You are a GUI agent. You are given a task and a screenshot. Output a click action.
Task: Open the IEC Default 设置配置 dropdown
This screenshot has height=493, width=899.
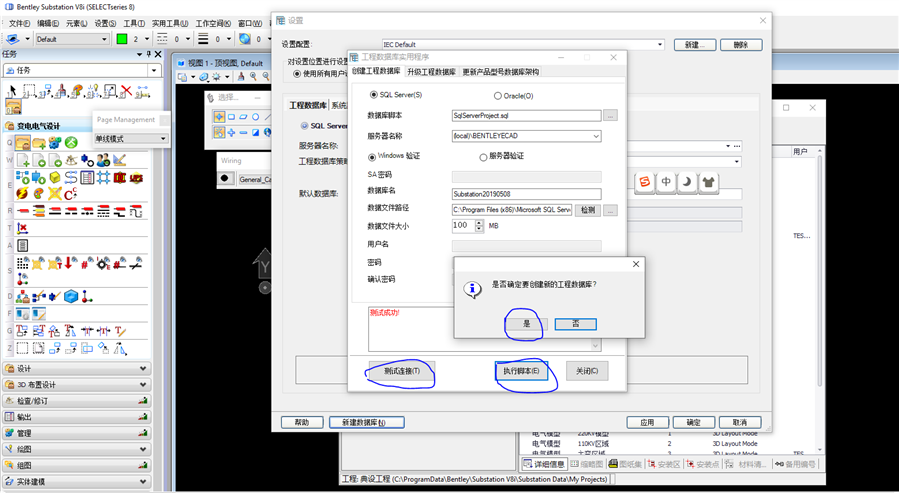pyautogui.click(x=660, y=44)
